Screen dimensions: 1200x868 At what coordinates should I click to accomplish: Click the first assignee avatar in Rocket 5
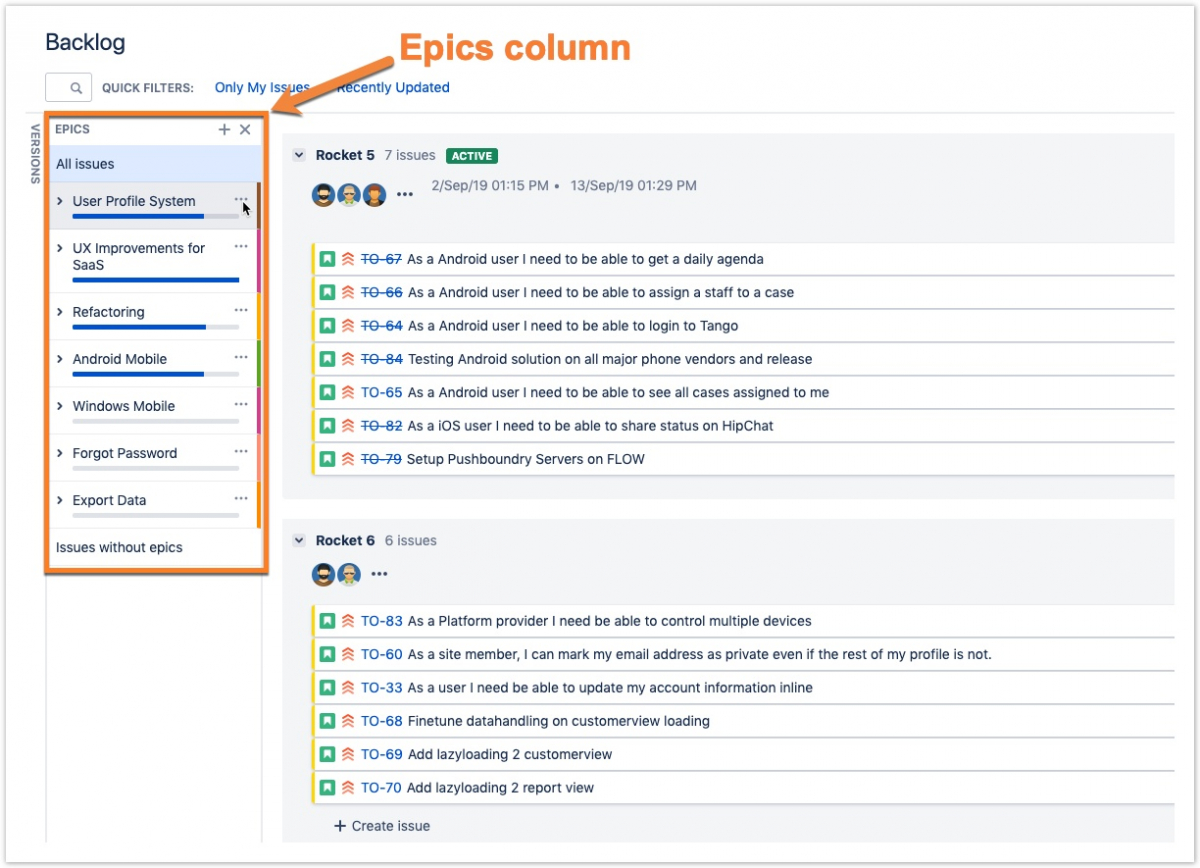323,195
